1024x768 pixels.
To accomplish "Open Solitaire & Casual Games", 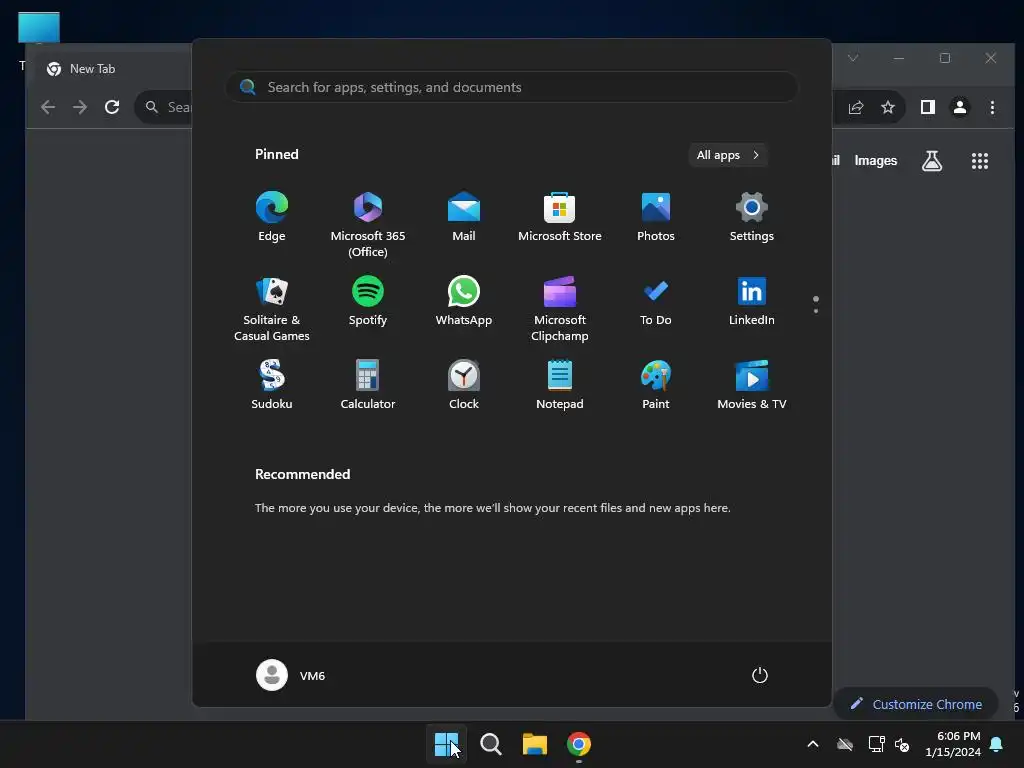I will click(272, 309).
